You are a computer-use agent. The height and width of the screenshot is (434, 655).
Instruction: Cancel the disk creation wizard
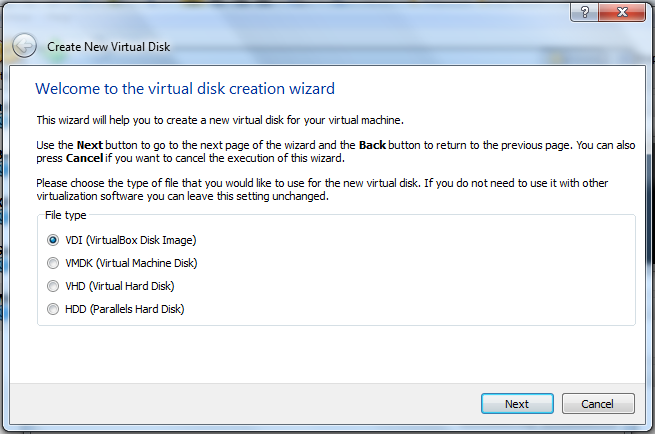(598, 404)
